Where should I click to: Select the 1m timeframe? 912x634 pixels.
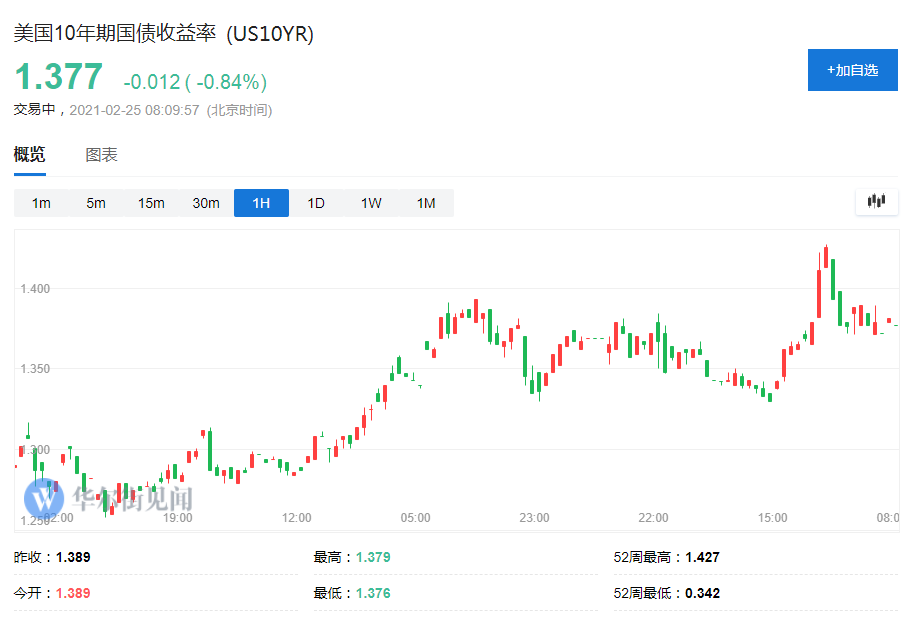(41, 203)
